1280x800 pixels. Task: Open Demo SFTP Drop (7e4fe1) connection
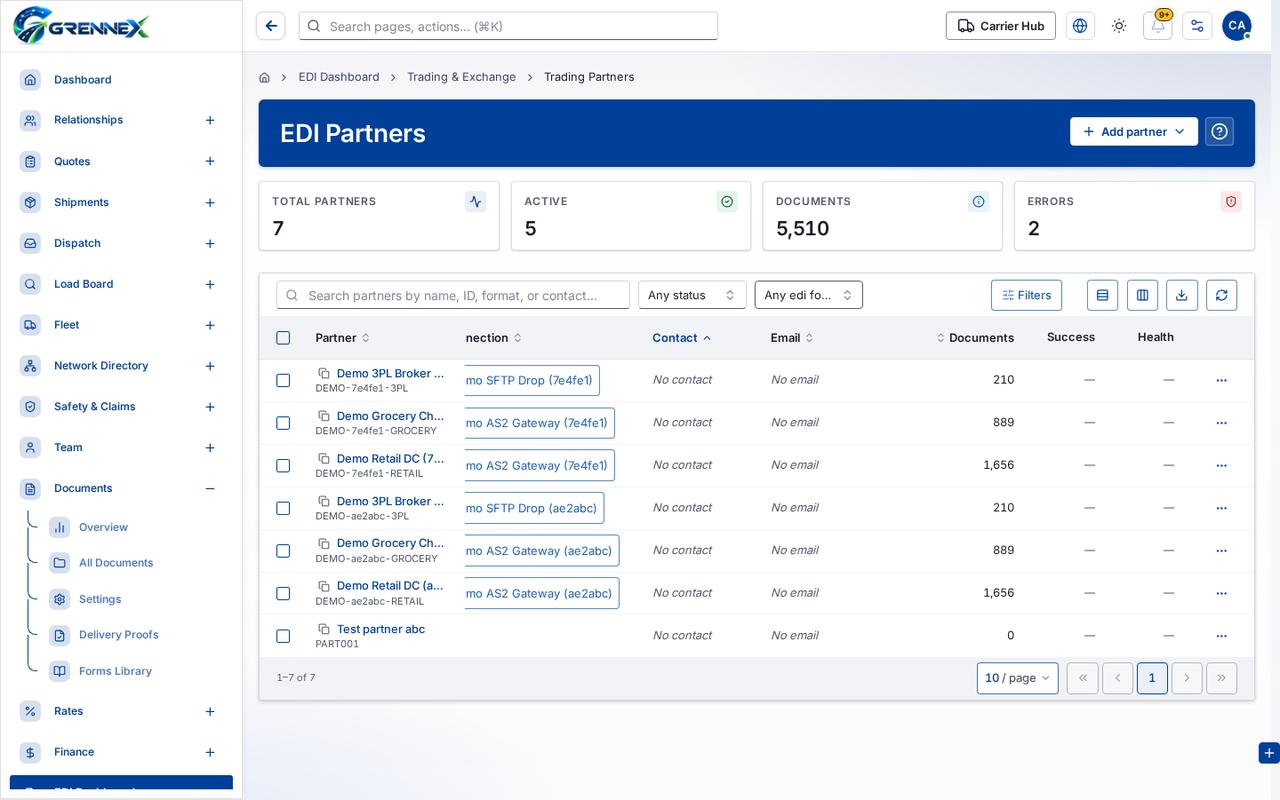coord(532,380)
